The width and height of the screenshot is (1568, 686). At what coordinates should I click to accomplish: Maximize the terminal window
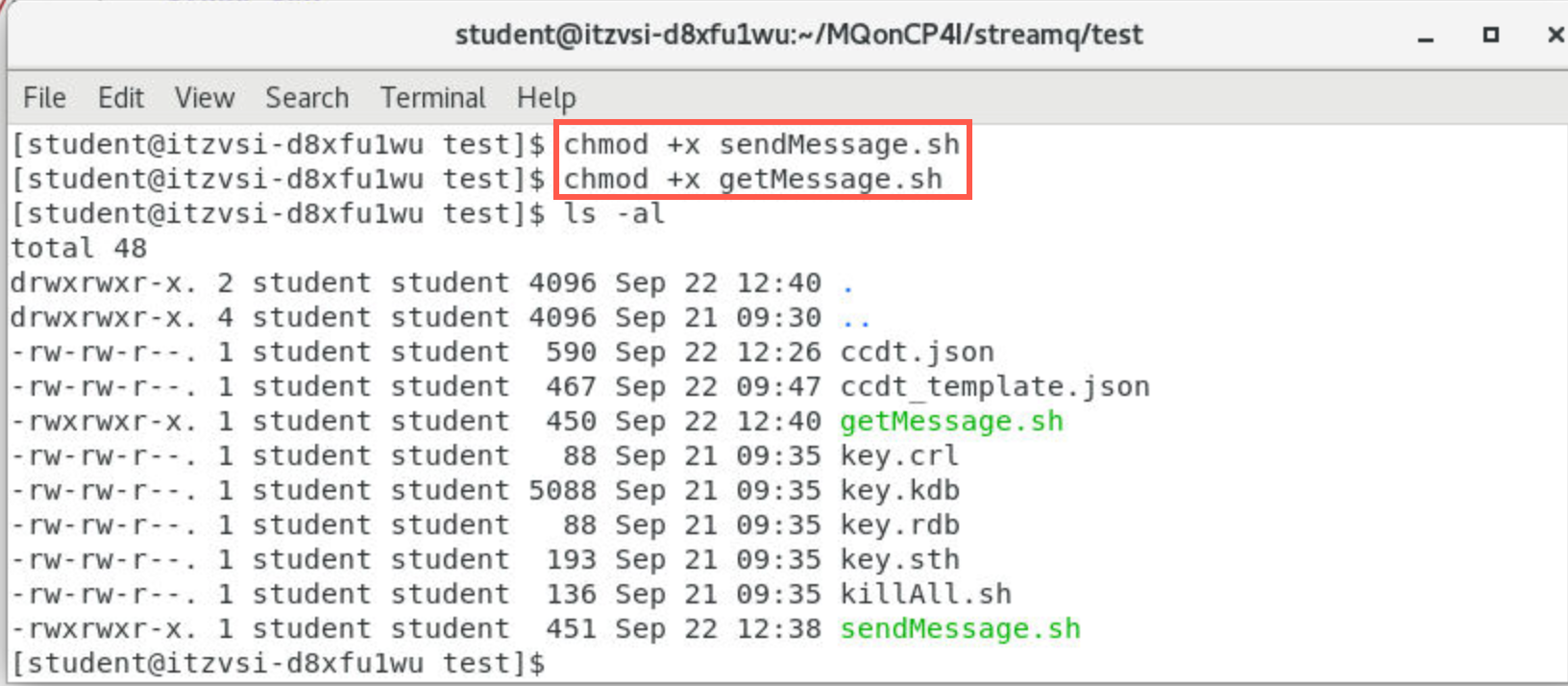pos(1490,35)
